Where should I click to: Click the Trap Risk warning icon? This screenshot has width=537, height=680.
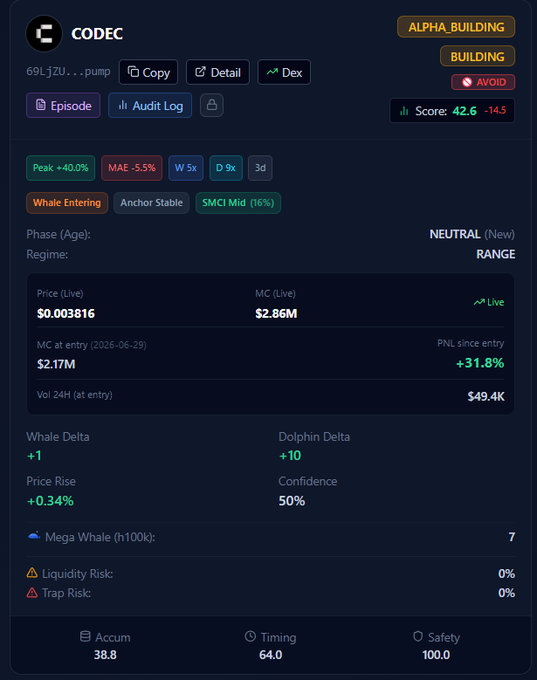click(x=32, y=592)
